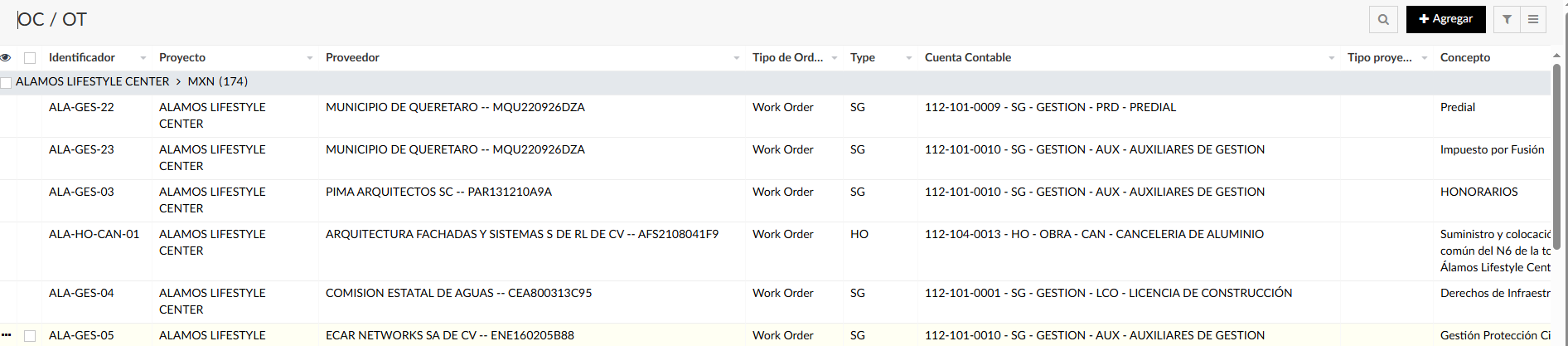Click the MXN (174) group row

(217, 82)
